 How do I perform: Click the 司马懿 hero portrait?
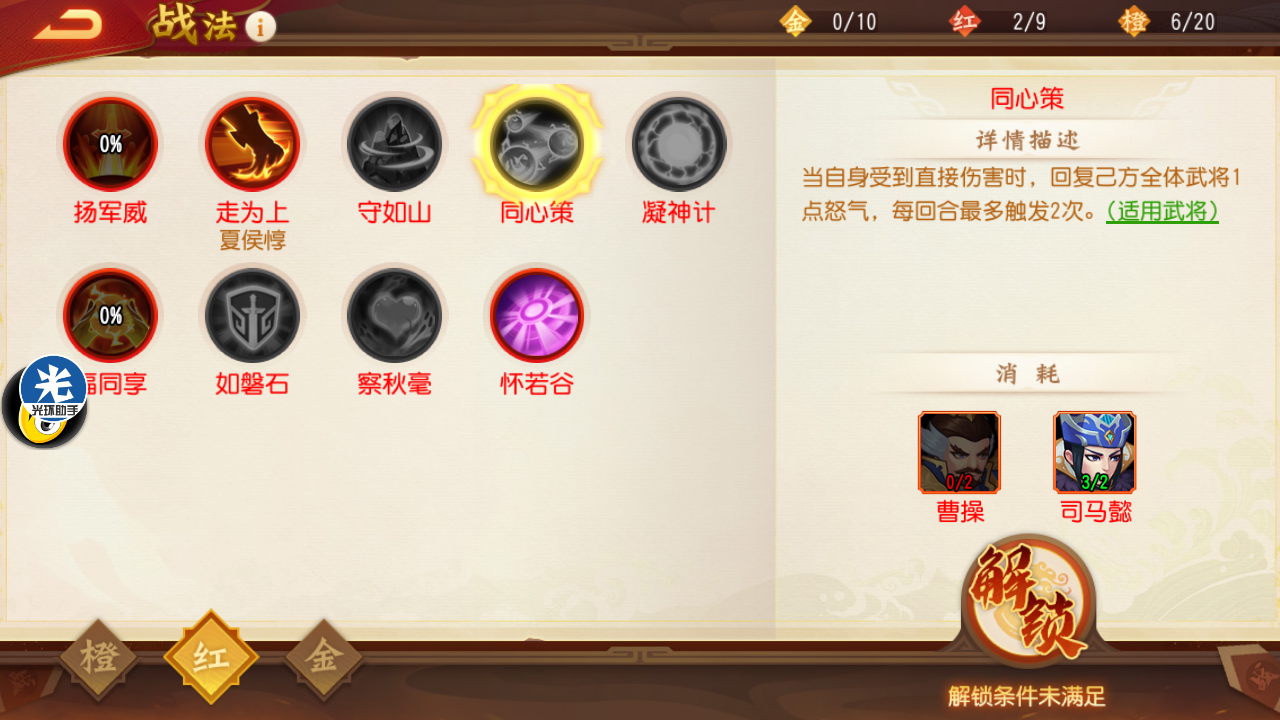[1094, 452]
